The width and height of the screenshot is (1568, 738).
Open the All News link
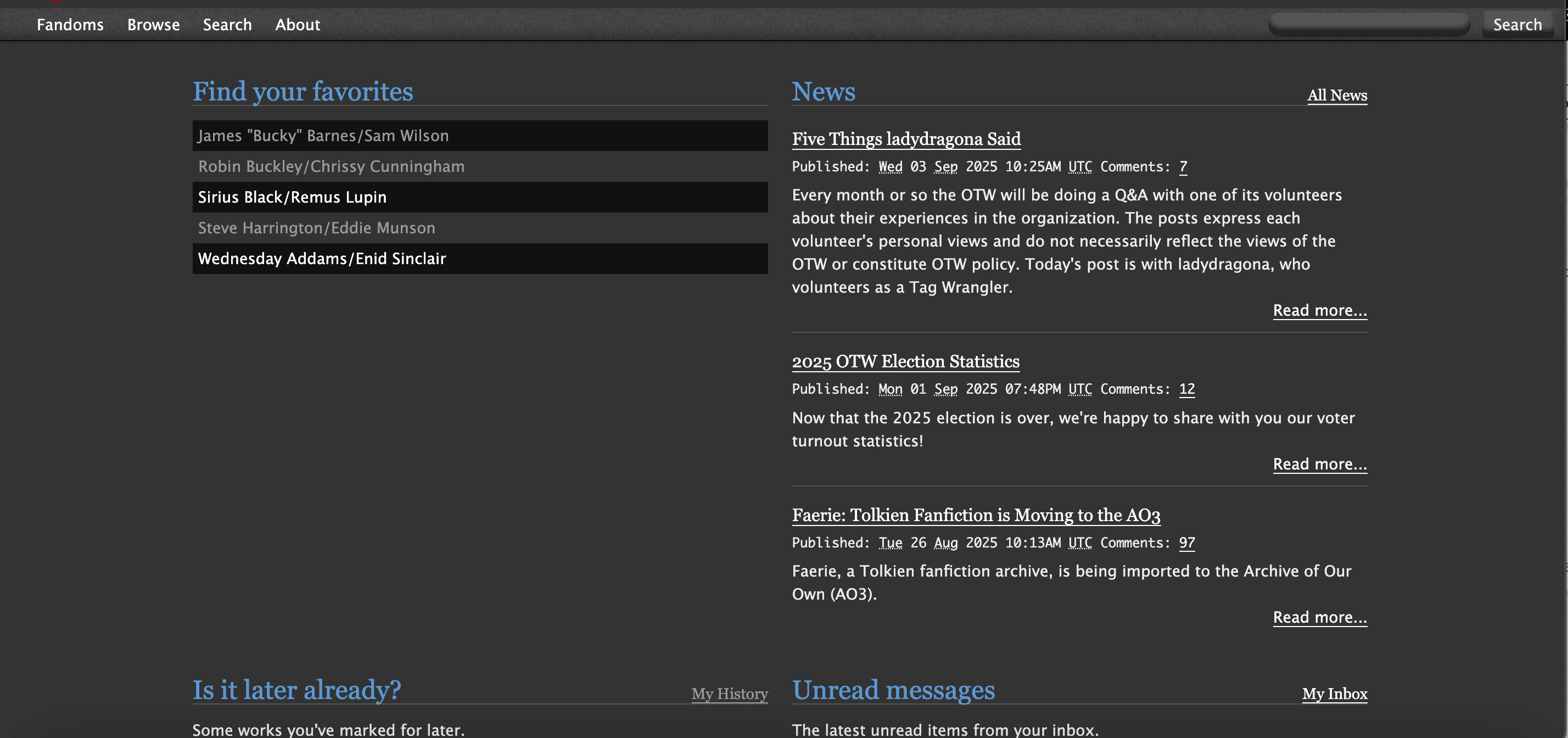coord(1337,95)
